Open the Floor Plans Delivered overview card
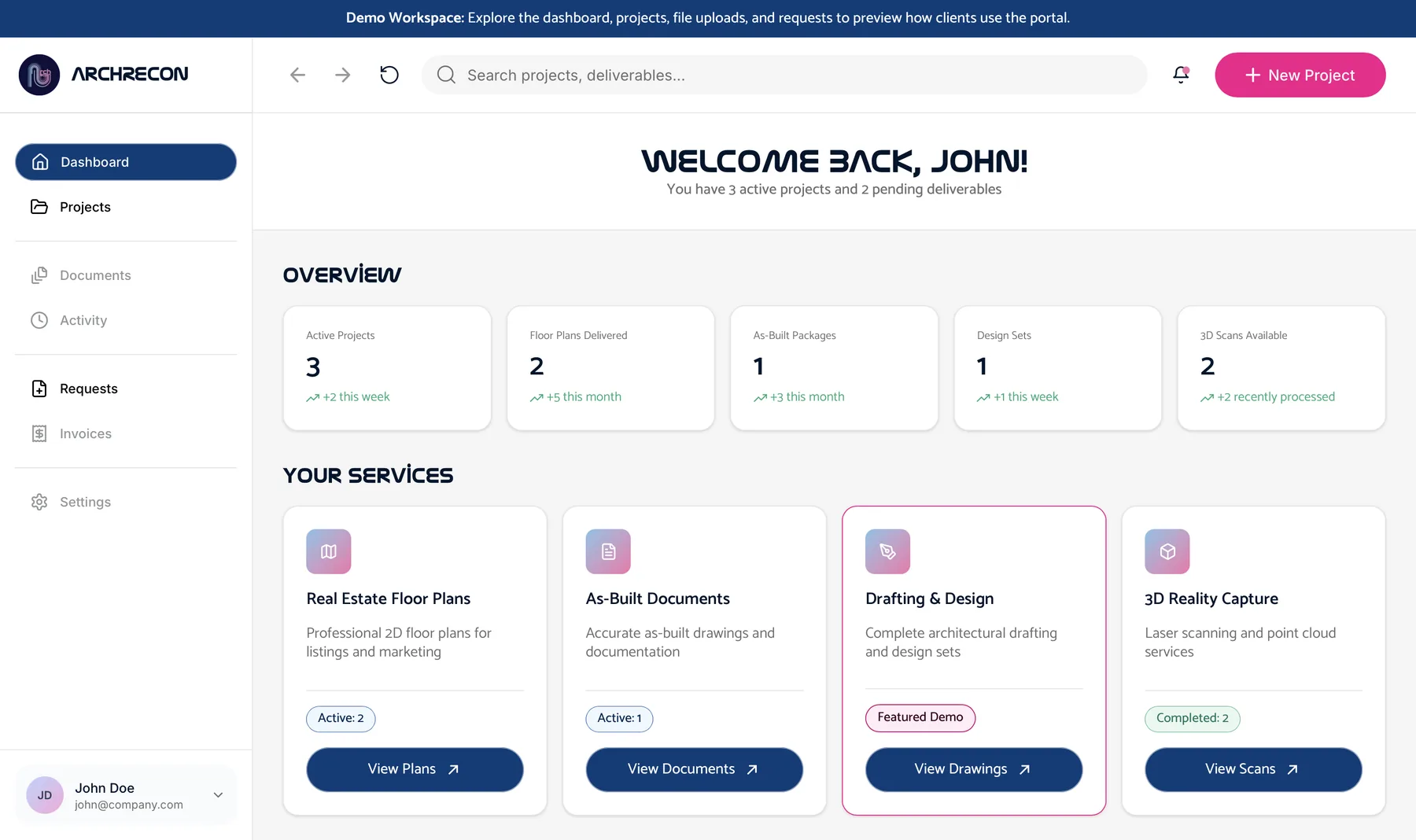The image size is (1416, 840). pyautogui.click(x=610, y=368)
